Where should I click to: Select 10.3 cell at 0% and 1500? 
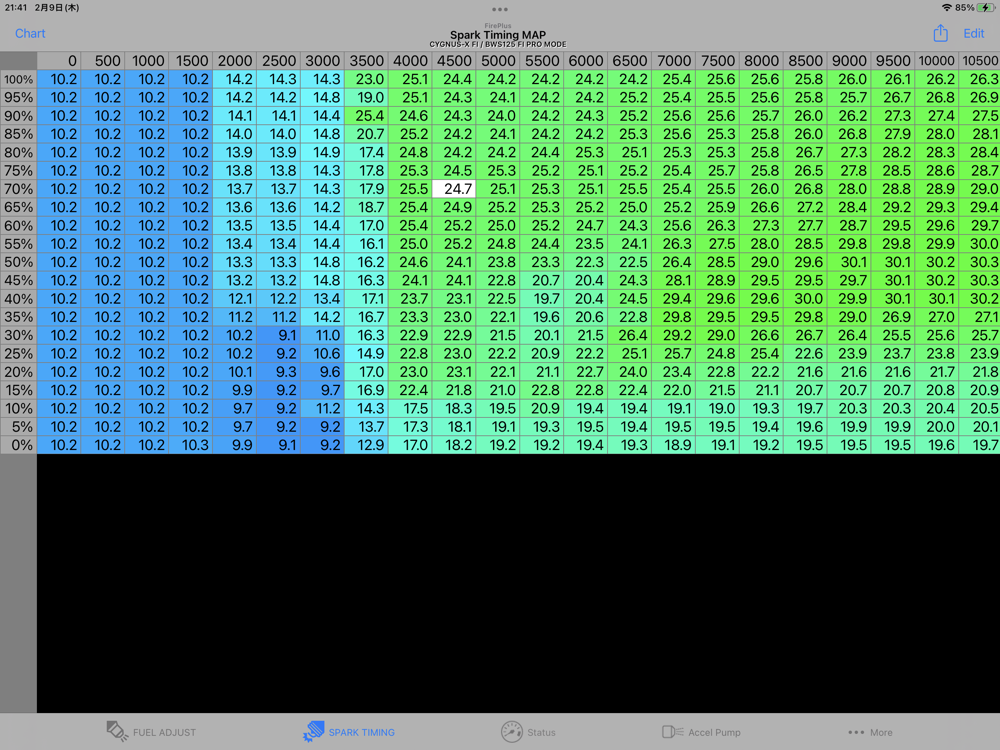pyautogui.click(x=191, y=445)
